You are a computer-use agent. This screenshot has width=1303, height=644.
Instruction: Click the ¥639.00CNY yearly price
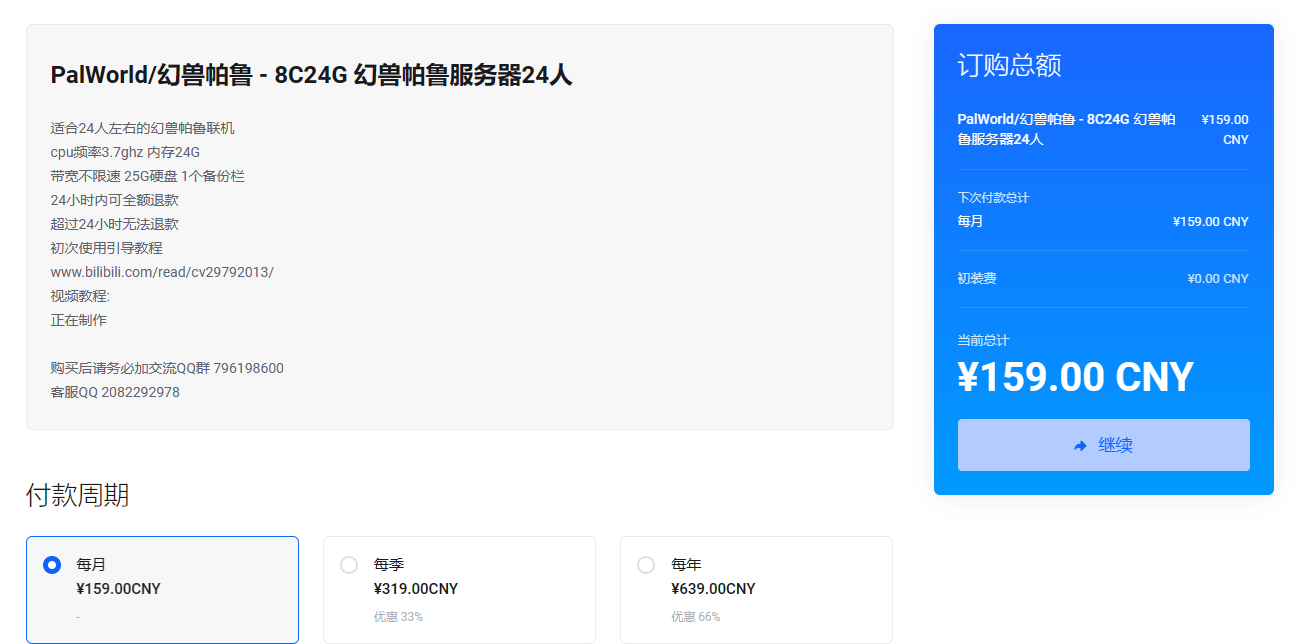point(713,589)
